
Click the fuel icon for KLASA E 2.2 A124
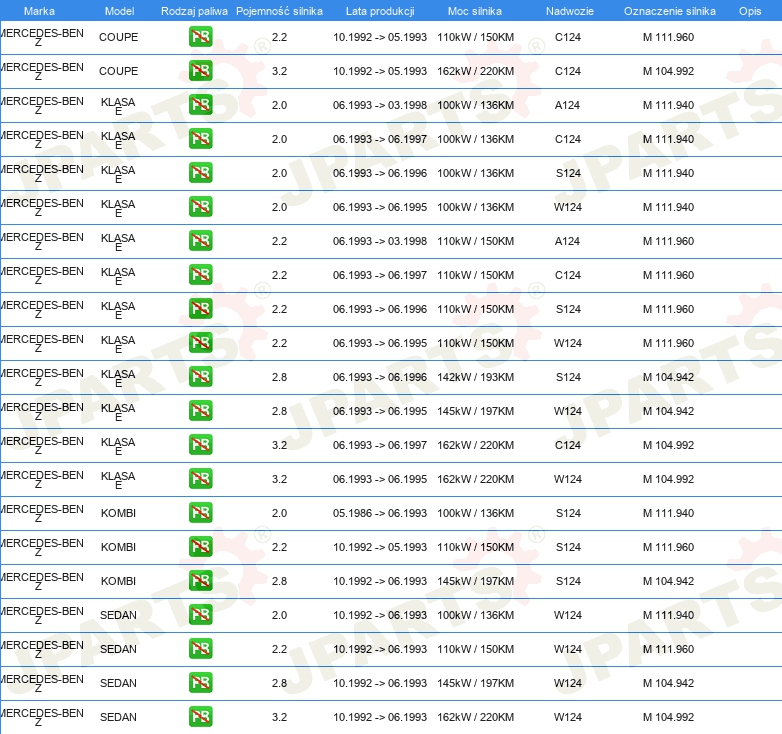(x=200, y=240)
